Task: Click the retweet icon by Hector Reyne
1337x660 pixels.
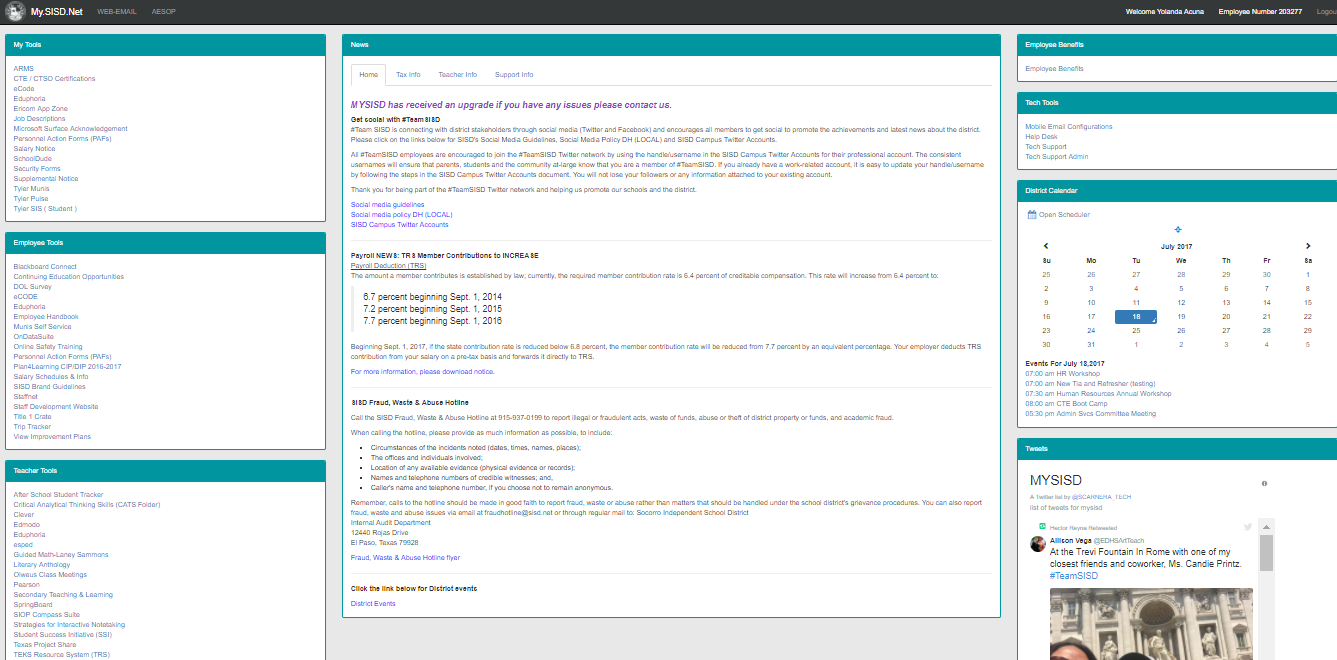Action: click(1042, 526)
